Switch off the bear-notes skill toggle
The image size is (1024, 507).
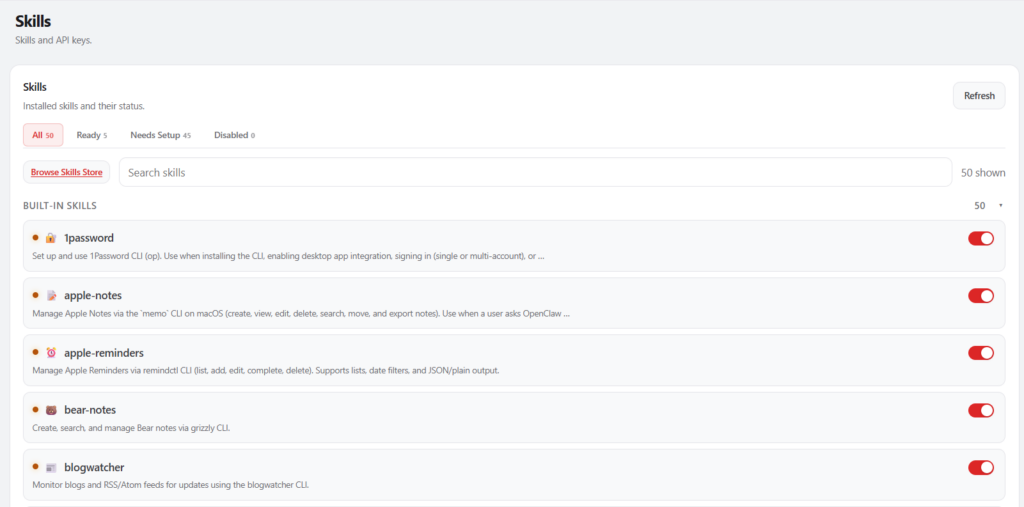pyautogui.click(x=980, y=410)
